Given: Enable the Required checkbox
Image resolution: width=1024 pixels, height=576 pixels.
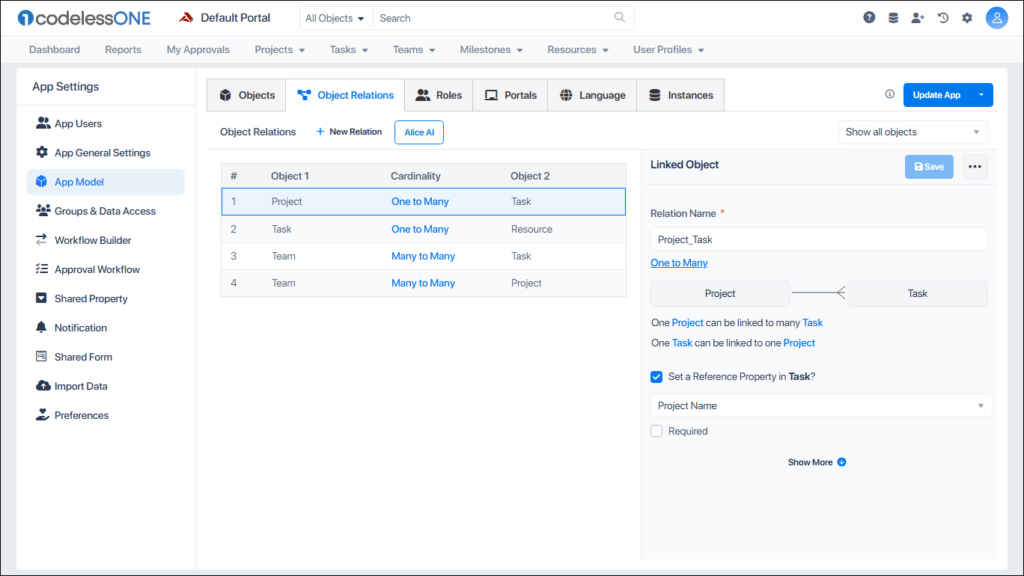Looking at the screenshot, I should (x=657, y=431).
